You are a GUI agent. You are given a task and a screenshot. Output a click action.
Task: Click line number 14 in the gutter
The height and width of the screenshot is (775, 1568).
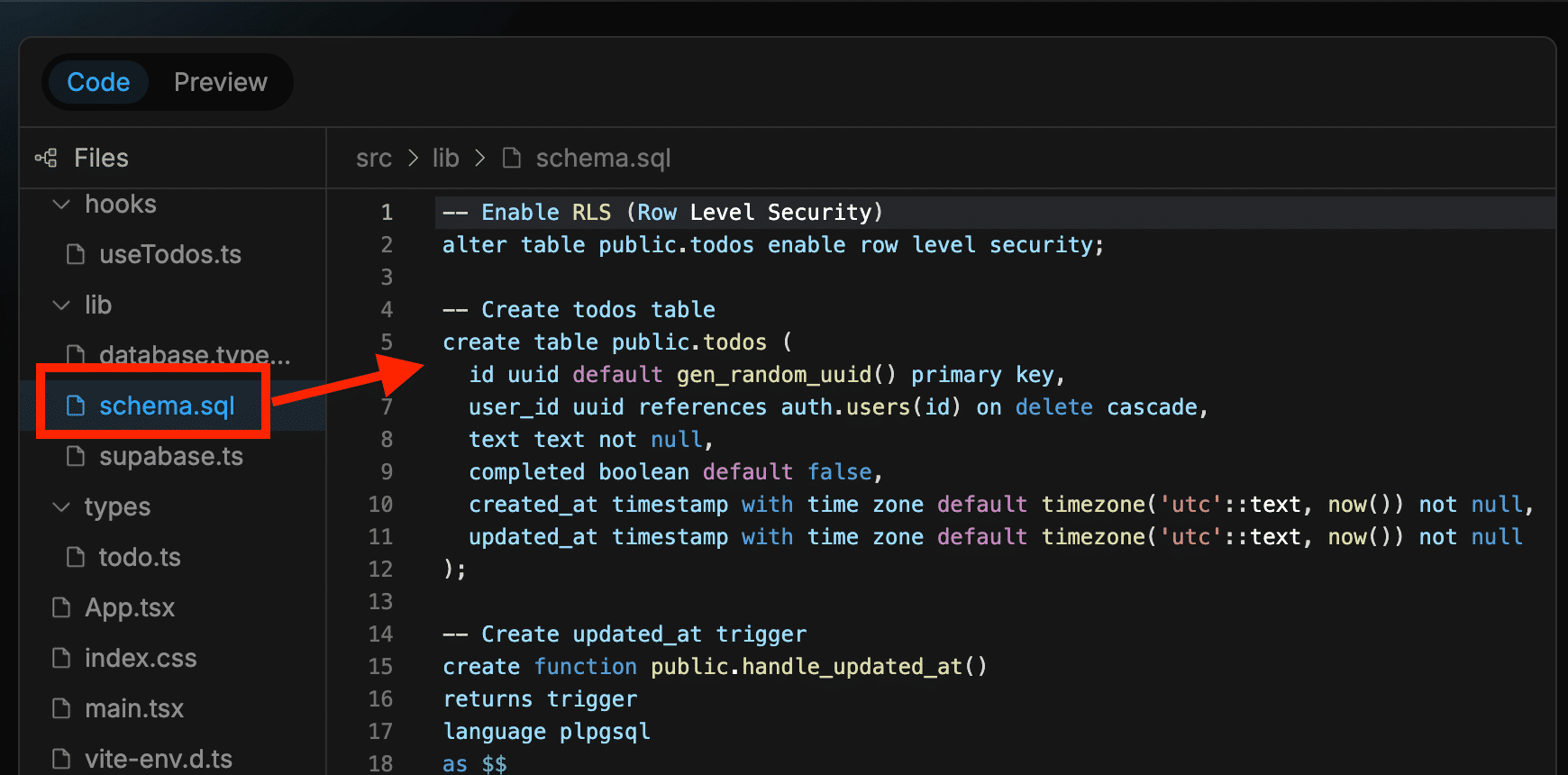[x=380, y=634]
